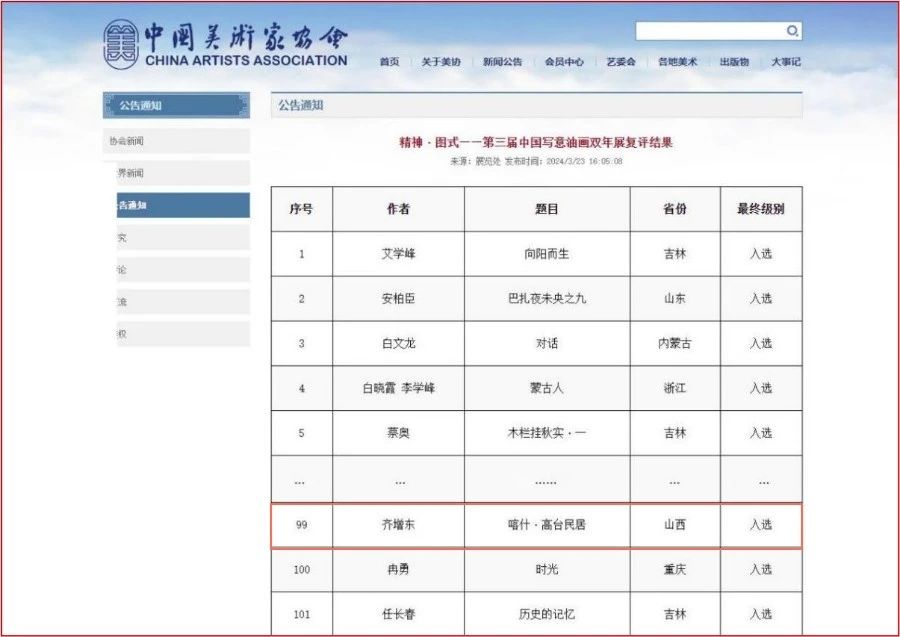
Task: Click the article title 精神·图式 复评结果
Action: [535, 142]
